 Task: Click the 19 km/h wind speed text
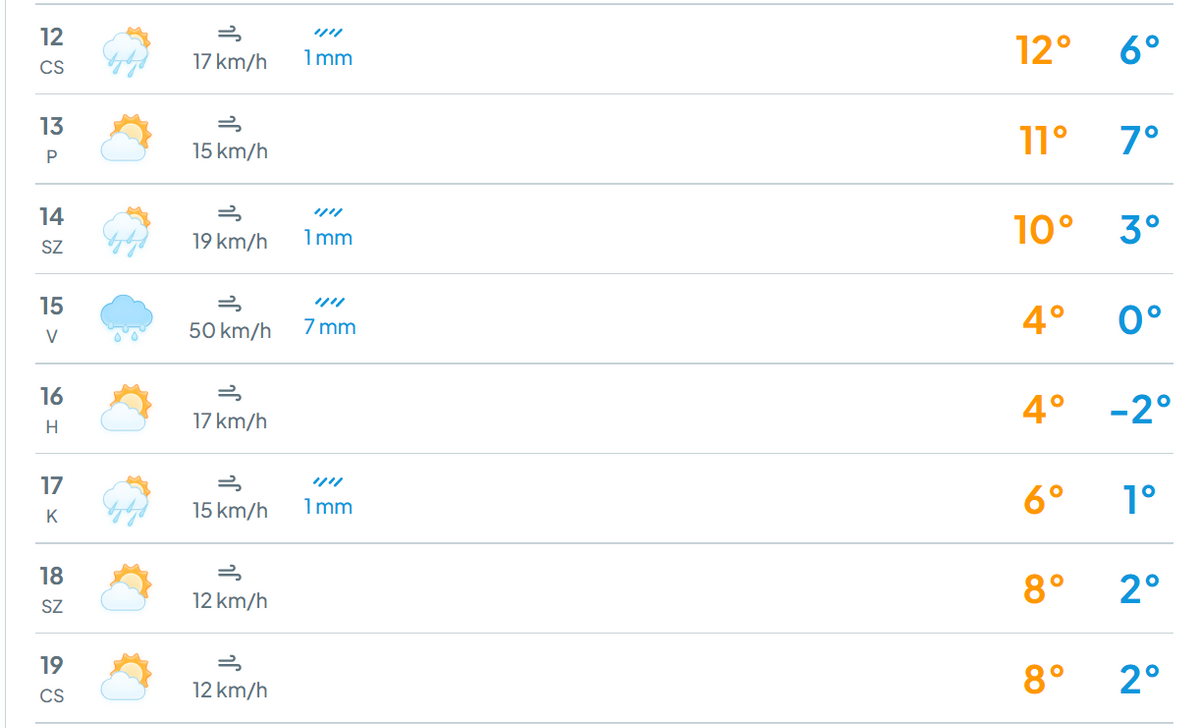pos(230,242)
